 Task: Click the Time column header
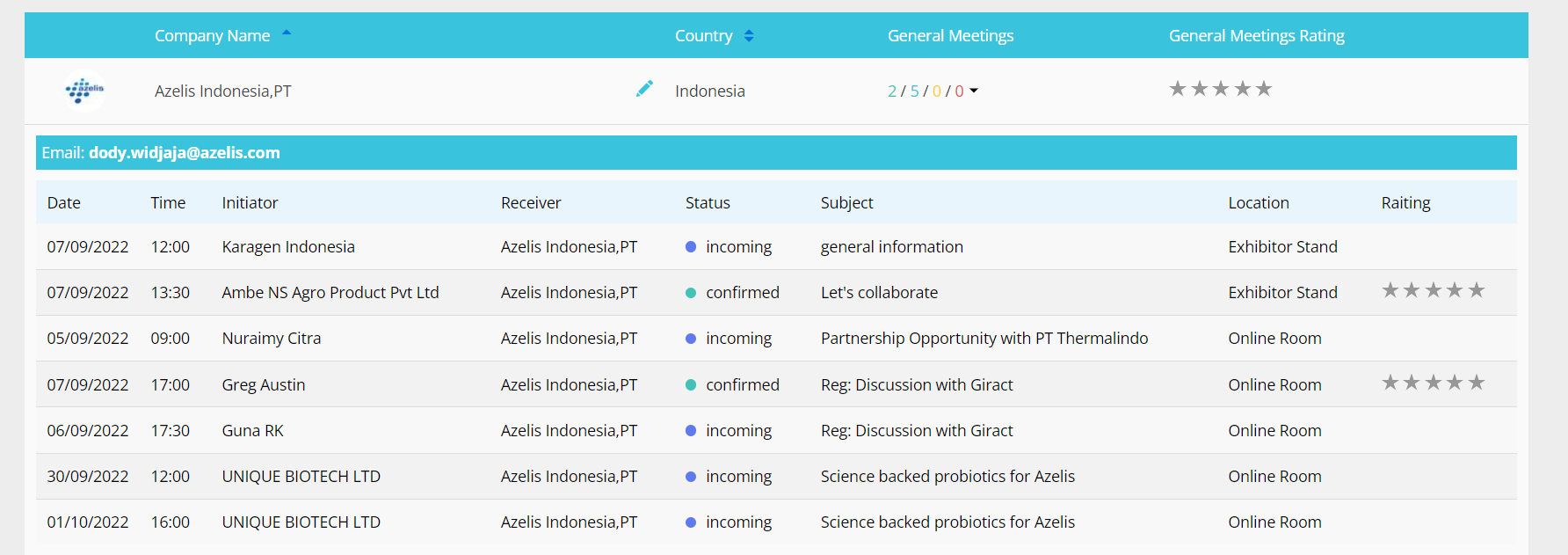168,203
